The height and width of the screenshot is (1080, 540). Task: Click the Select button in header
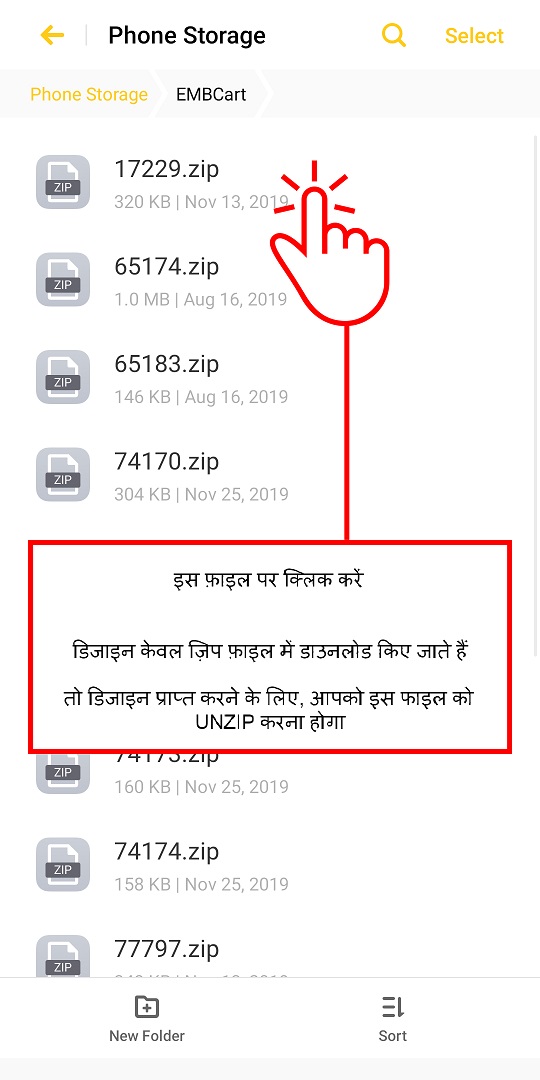475,36
